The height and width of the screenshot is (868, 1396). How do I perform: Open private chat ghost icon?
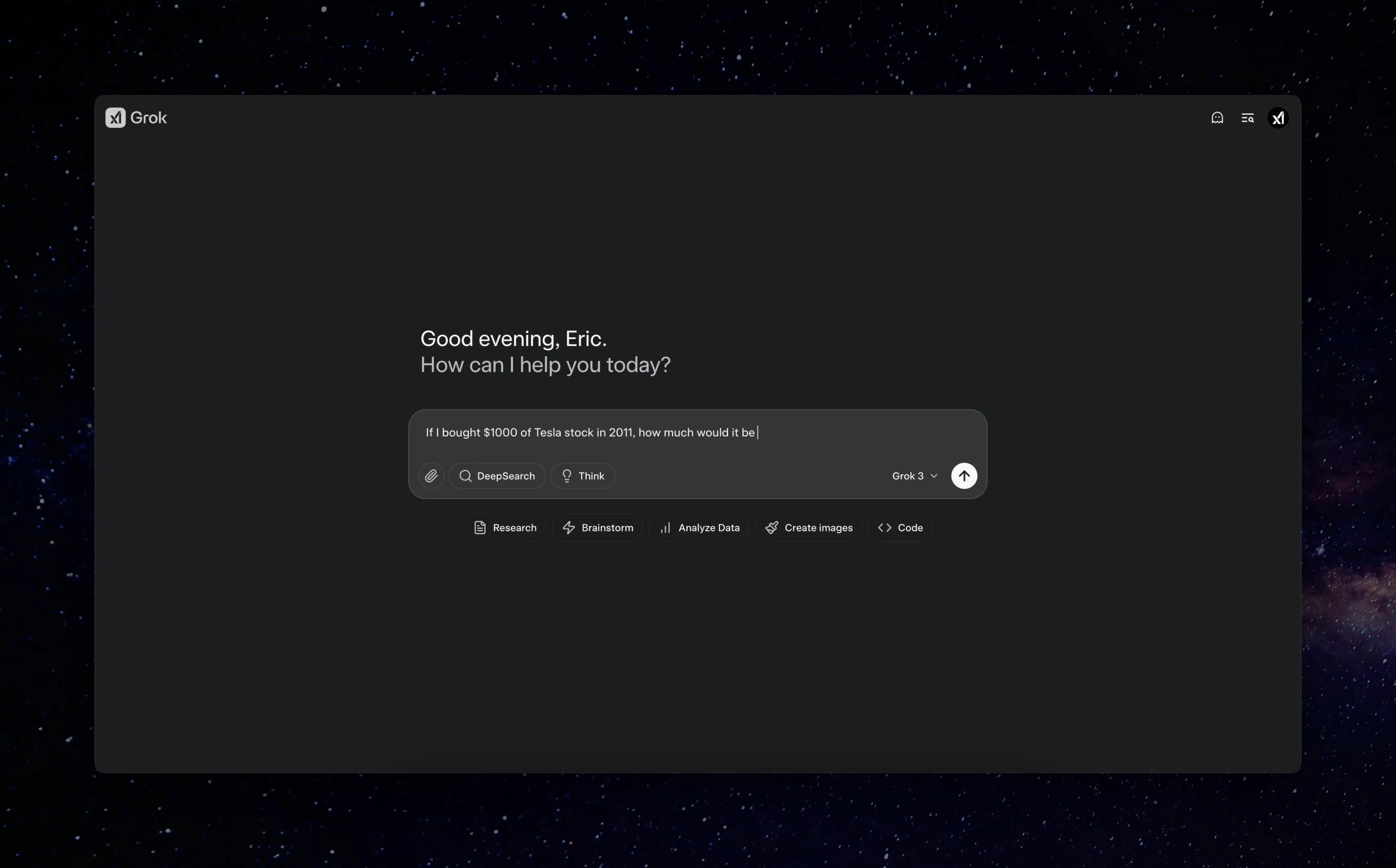pos(1217,118)
